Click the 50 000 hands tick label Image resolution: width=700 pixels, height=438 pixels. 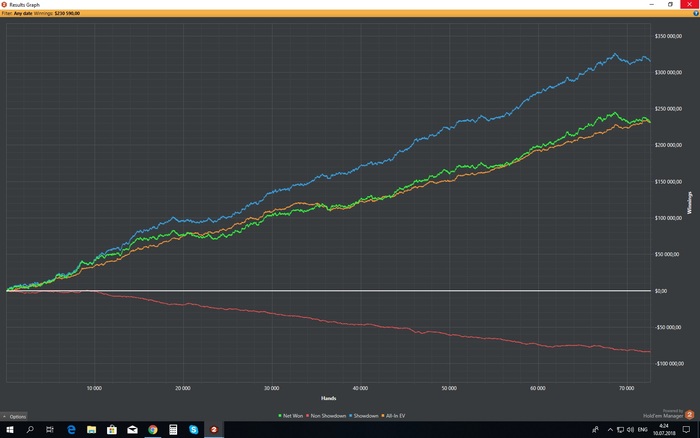click(449, 388)
